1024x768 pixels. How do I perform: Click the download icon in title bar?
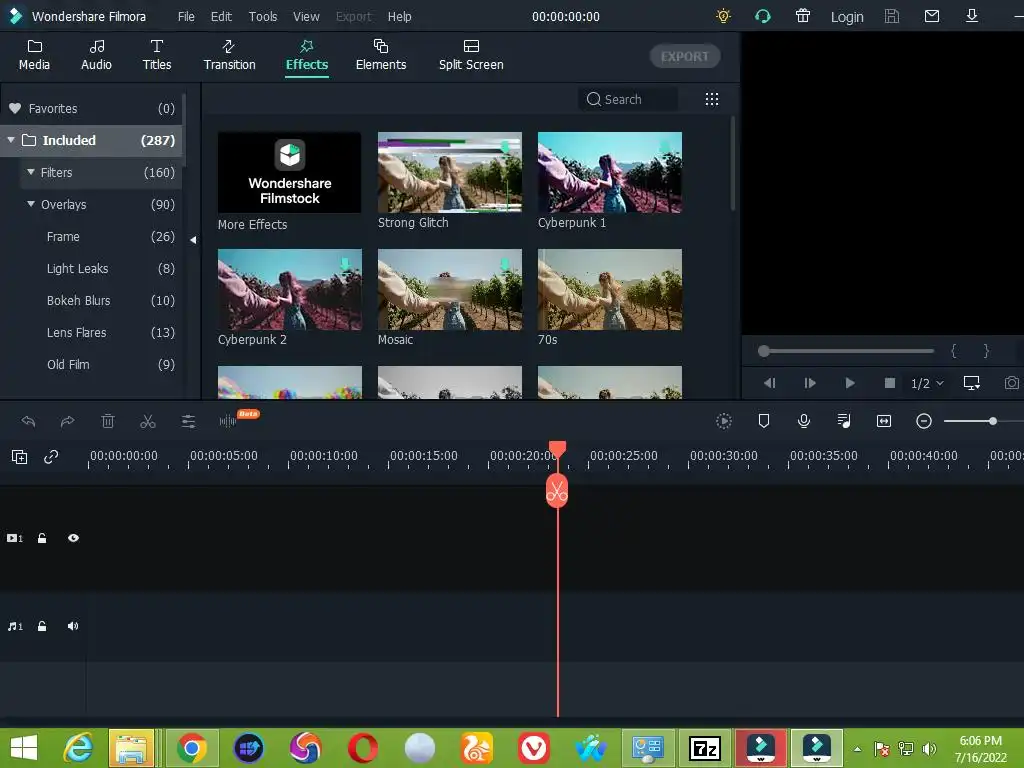click(972, 16)
